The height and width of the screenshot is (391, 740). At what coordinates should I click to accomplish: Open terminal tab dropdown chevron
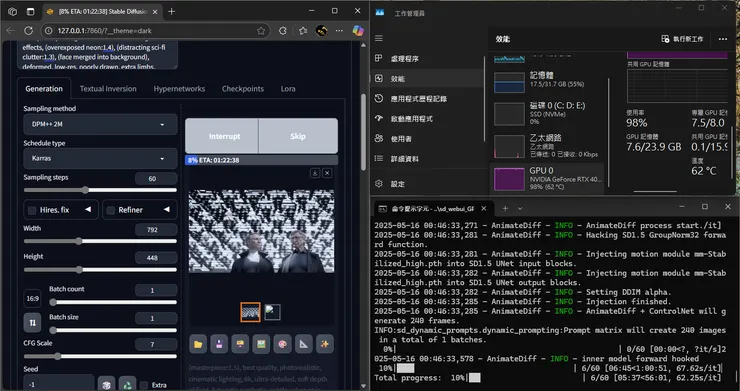(520, 208)
